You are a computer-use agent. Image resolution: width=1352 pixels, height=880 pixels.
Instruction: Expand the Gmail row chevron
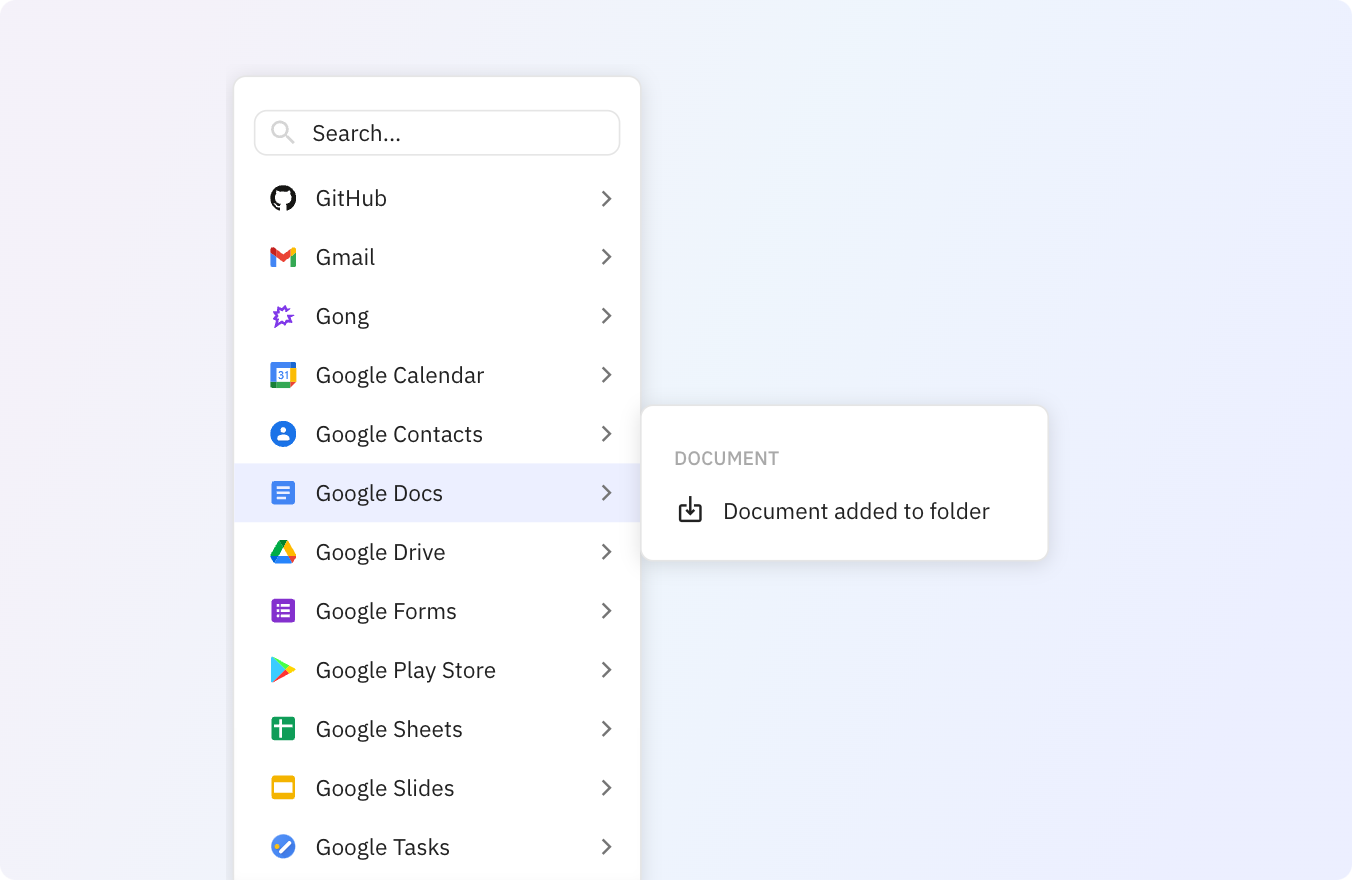click(x=606, y=257)
